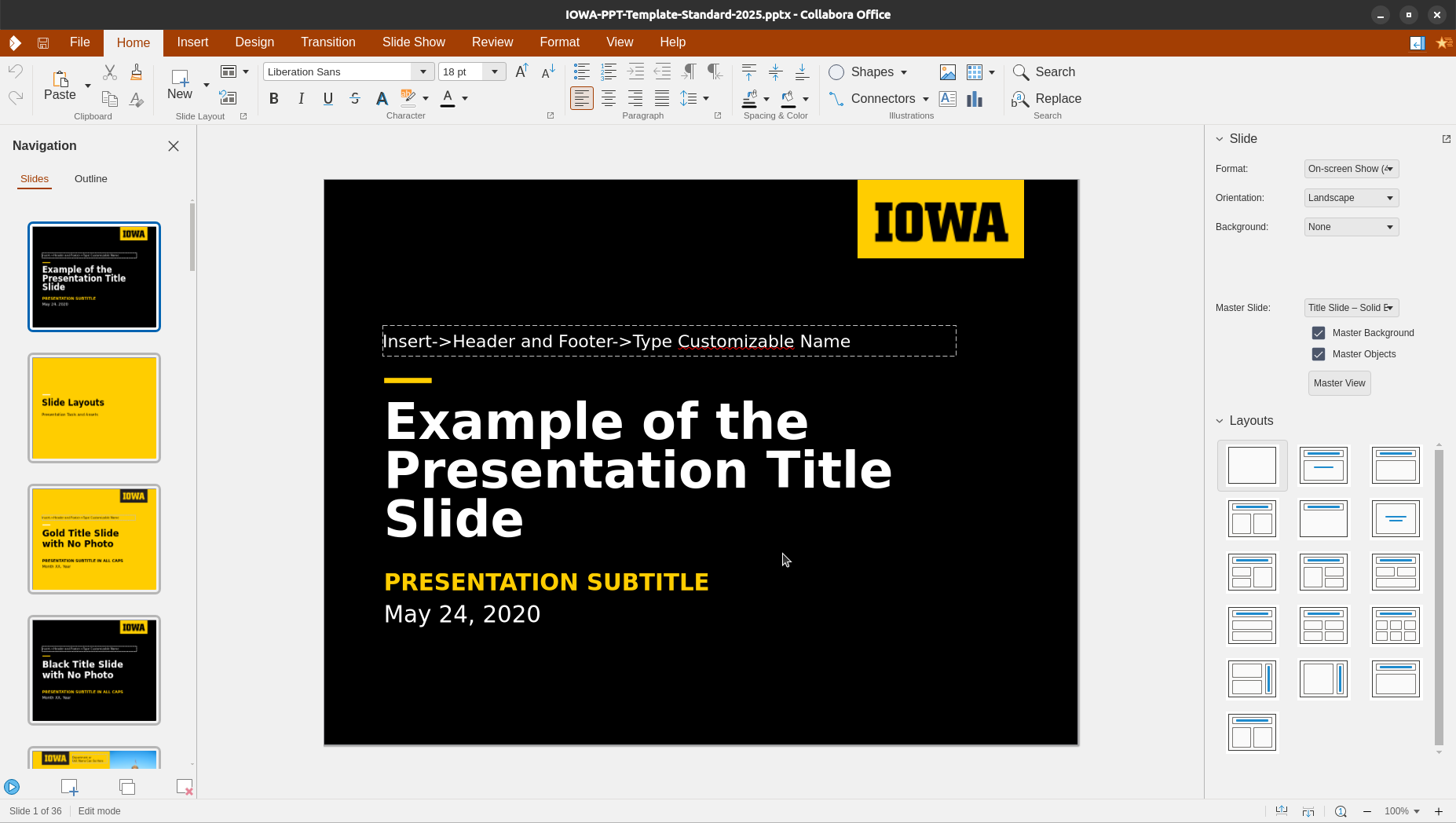1456x823 pixels.
Task: Start slideshow from navigation panel play icon
Action: click(12, 787)
